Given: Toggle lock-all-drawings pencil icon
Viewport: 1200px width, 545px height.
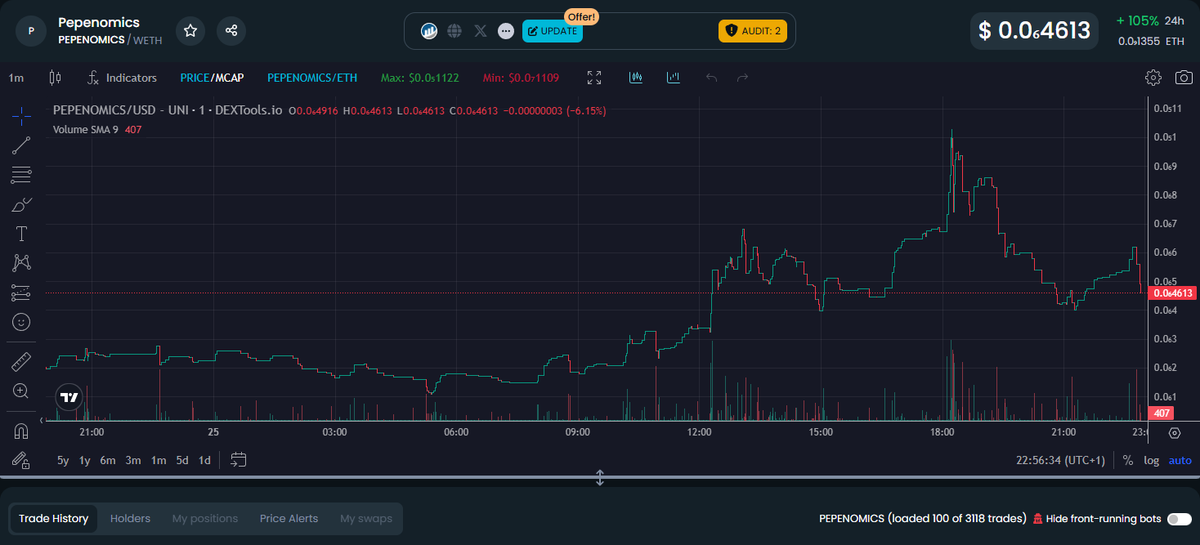Looking at the screenshot, I should [21, 460].
